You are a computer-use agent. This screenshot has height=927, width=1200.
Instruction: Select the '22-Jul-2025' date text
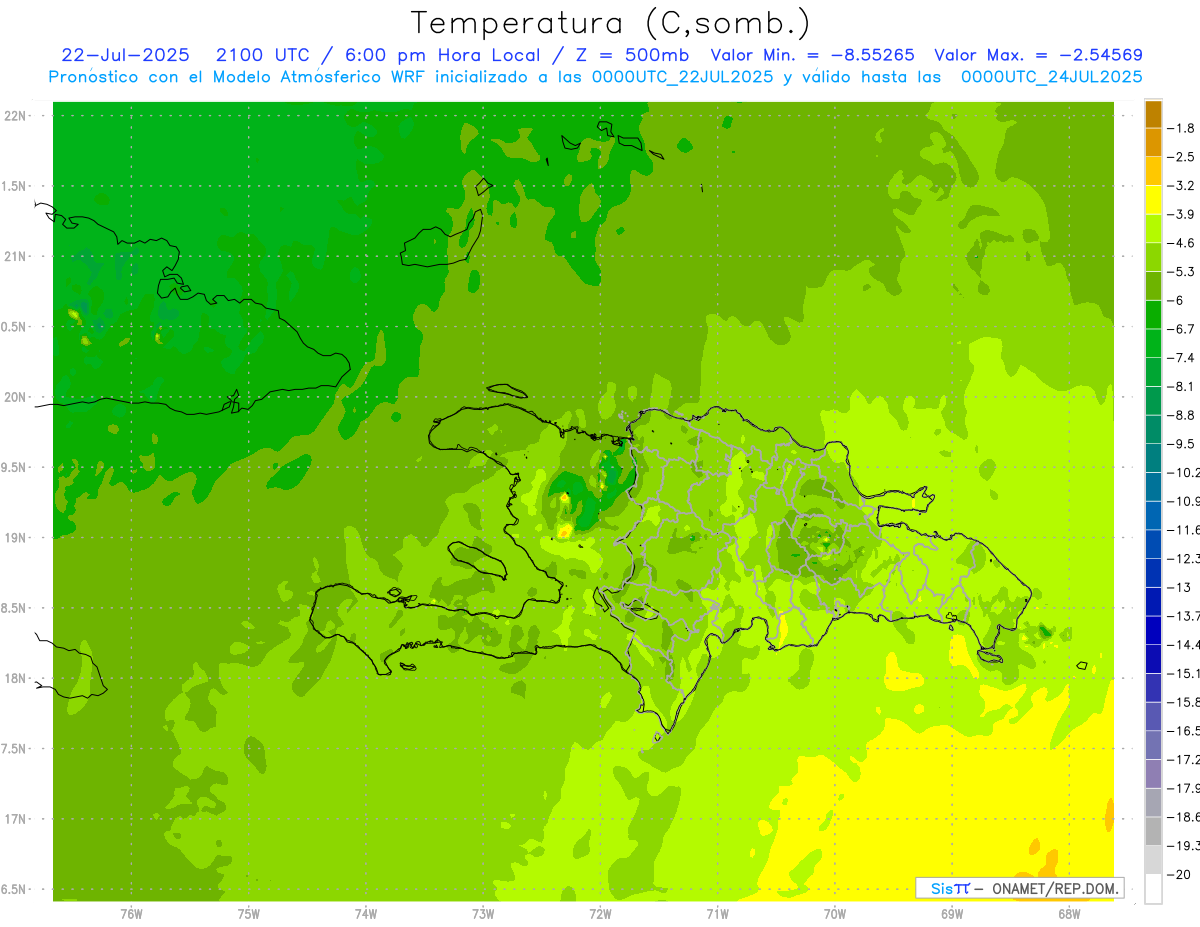(126, 55)
